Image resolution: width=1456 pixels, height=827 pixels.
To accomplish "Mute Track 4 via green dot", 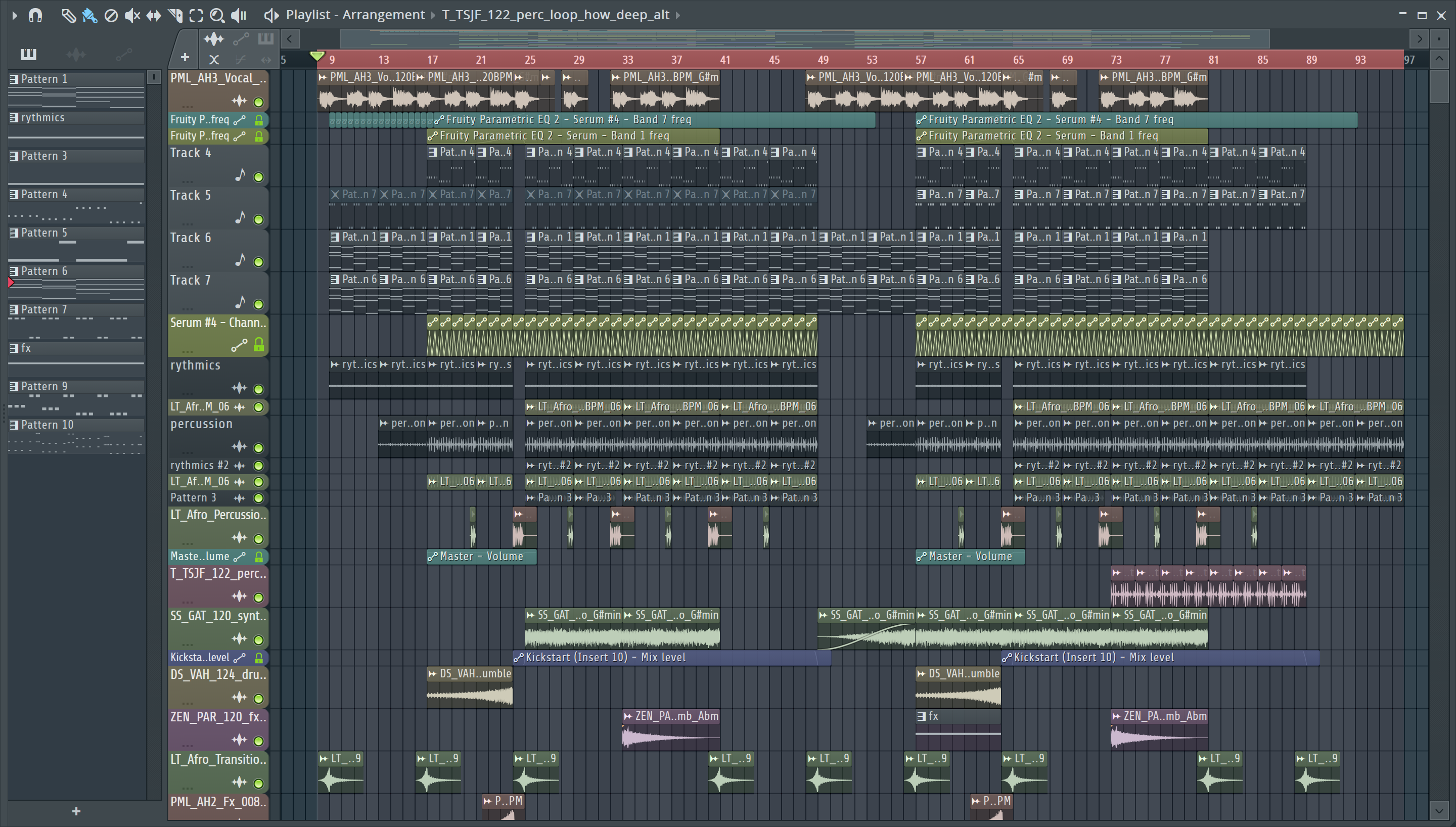I will pyautogui.click(x=258, y=177).
